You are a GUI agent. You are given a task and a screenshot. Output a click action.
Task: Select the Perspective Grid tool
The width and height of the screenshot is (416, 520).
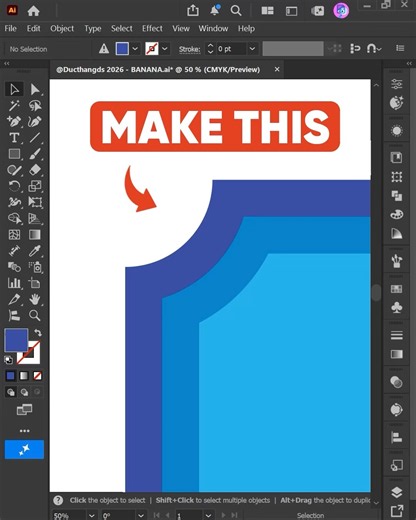[x=35, y=218]
